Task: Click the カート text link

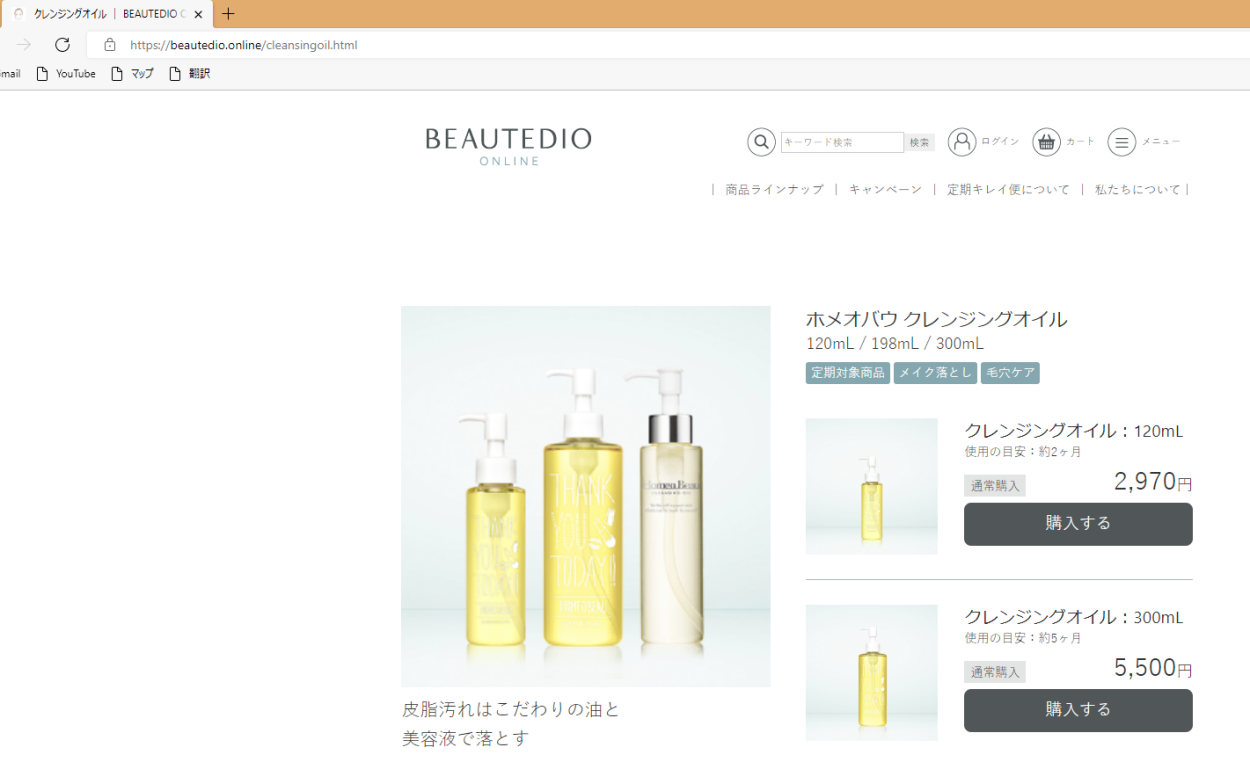Action: pyautogui.click(x=1081, y=142)
